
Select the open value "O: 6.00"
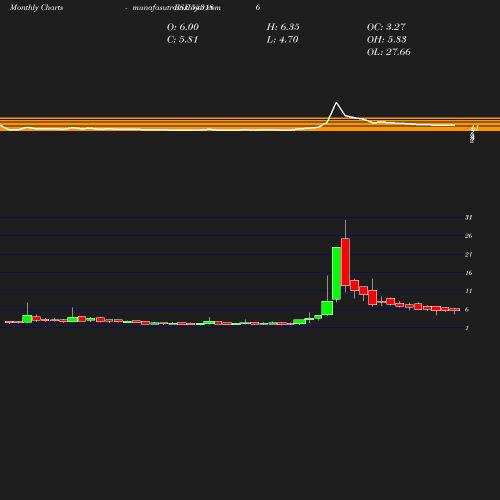[183, 27]
